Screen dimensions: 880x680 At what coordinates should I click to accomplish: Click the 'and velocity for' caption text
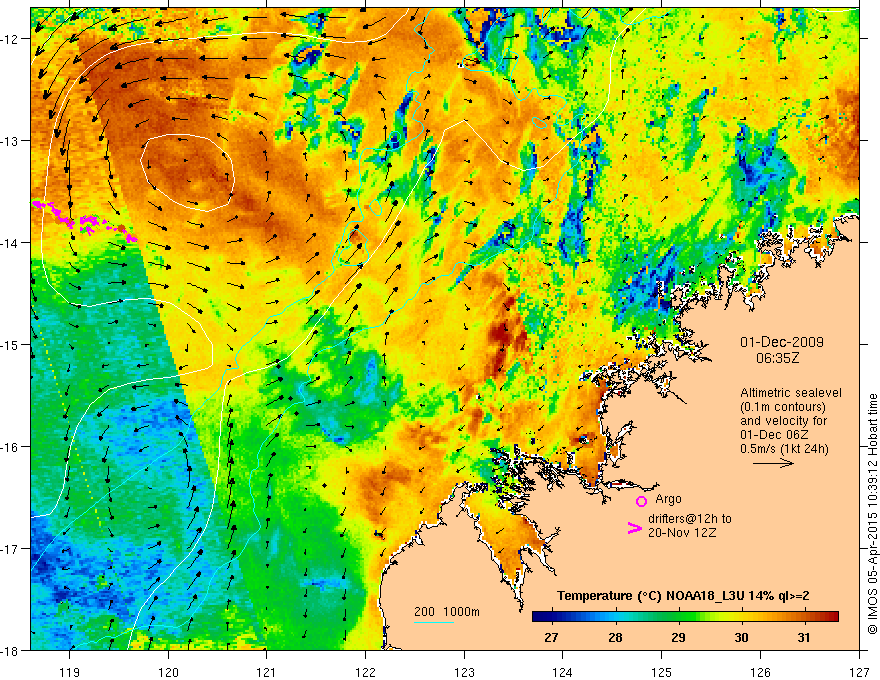[x=783, y=421]
